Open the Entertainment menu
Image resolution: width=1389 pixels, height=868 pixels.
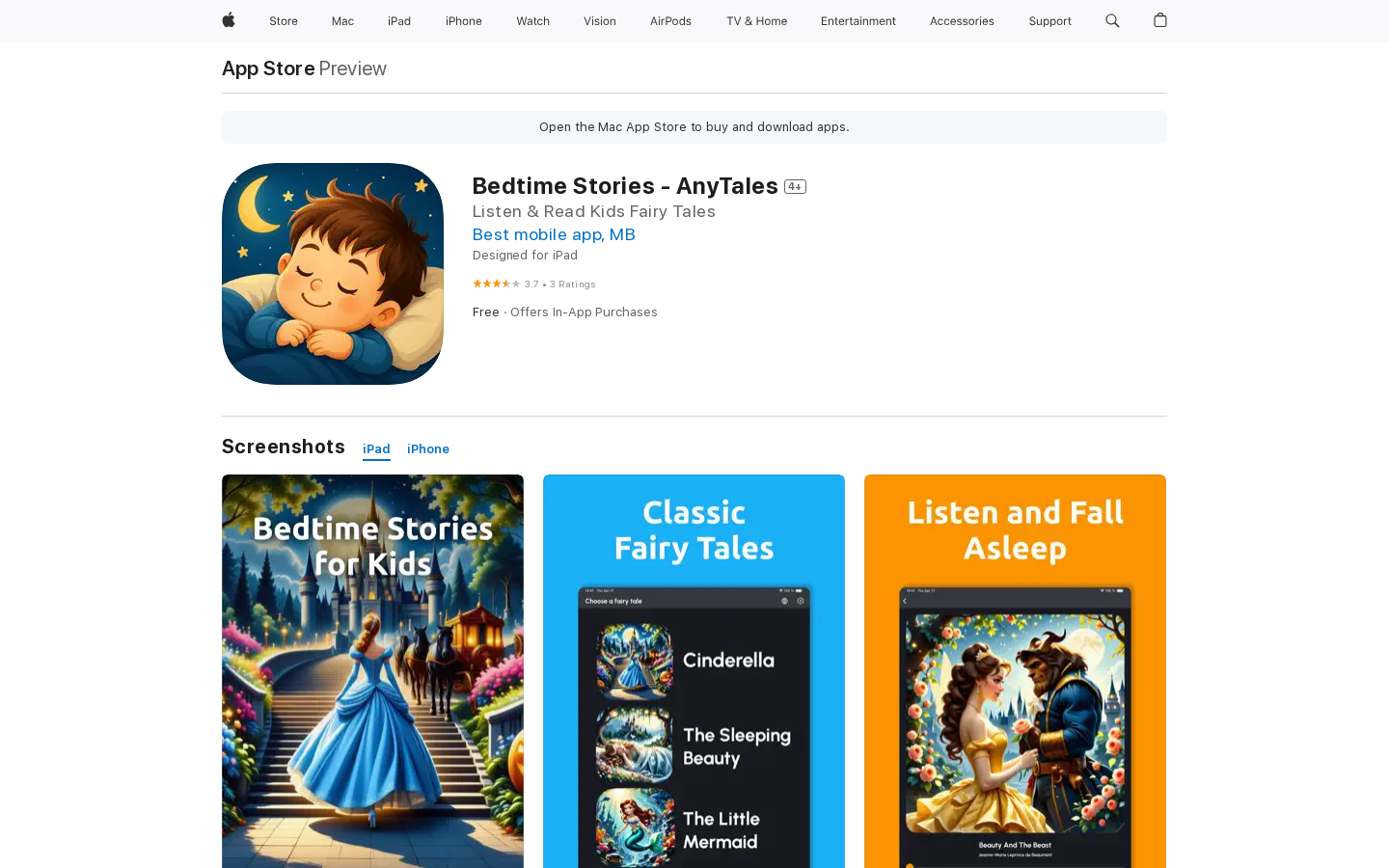[858, 21]
